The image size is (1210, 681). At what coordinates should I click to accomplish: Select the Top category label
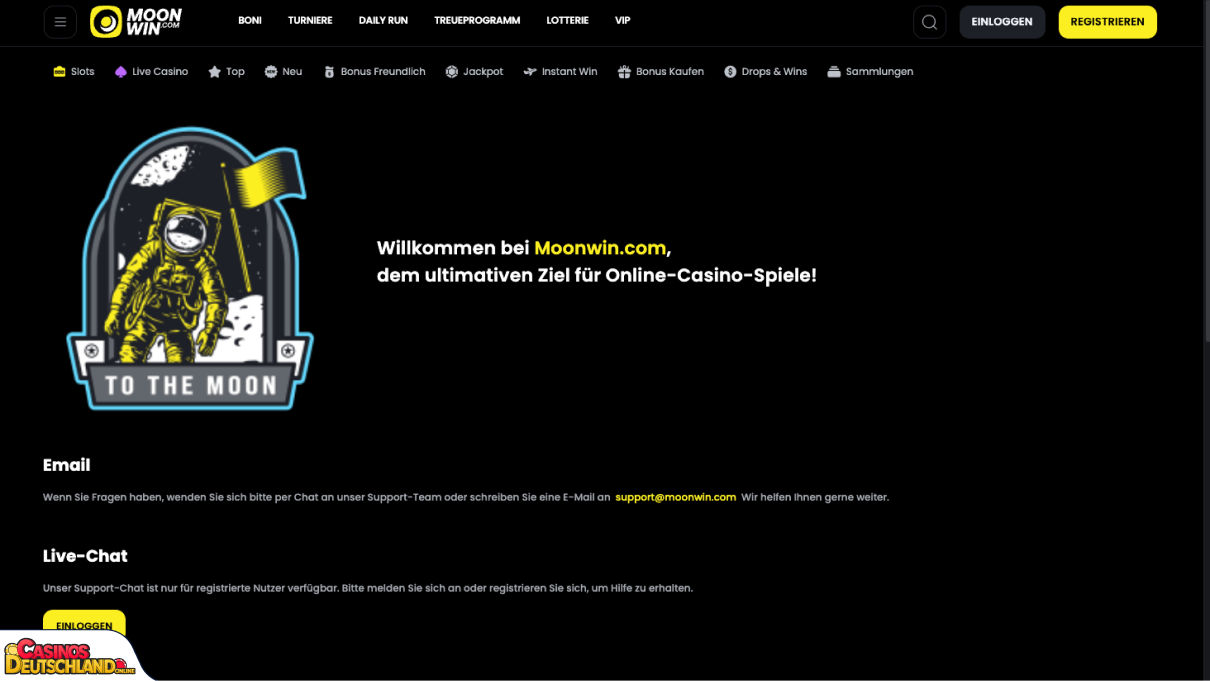(x=235, y=72)
